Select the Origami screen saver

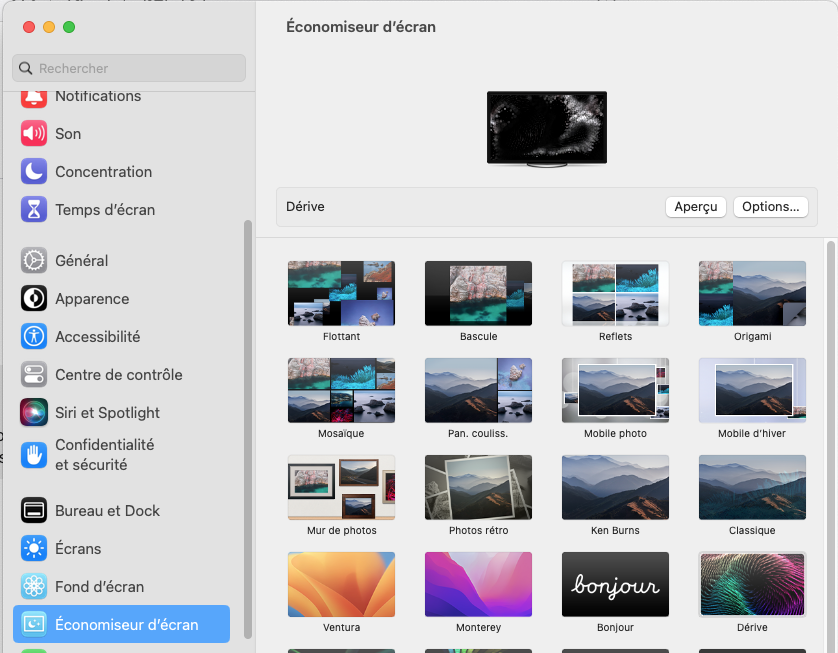pyautogui.click(x=752, y=293)
